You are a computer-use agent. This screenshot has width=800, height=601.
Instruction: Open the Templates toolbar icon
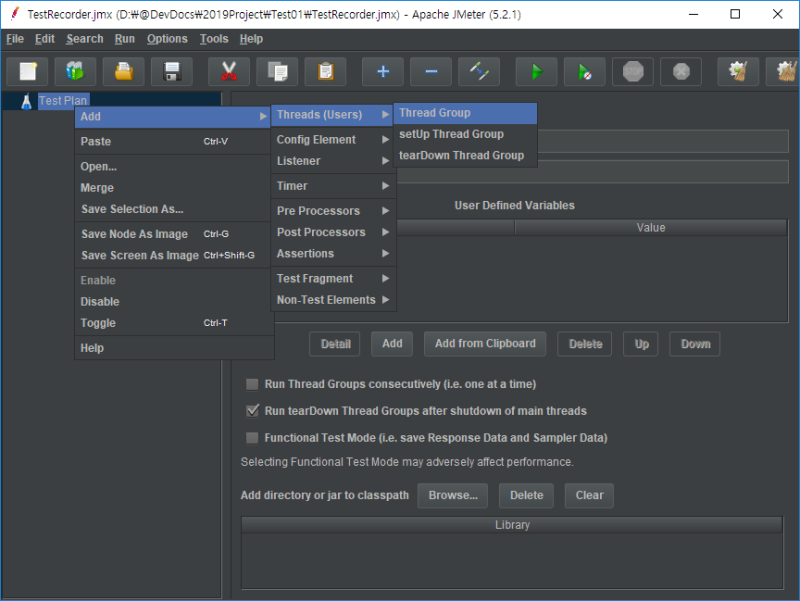[76, 71]
